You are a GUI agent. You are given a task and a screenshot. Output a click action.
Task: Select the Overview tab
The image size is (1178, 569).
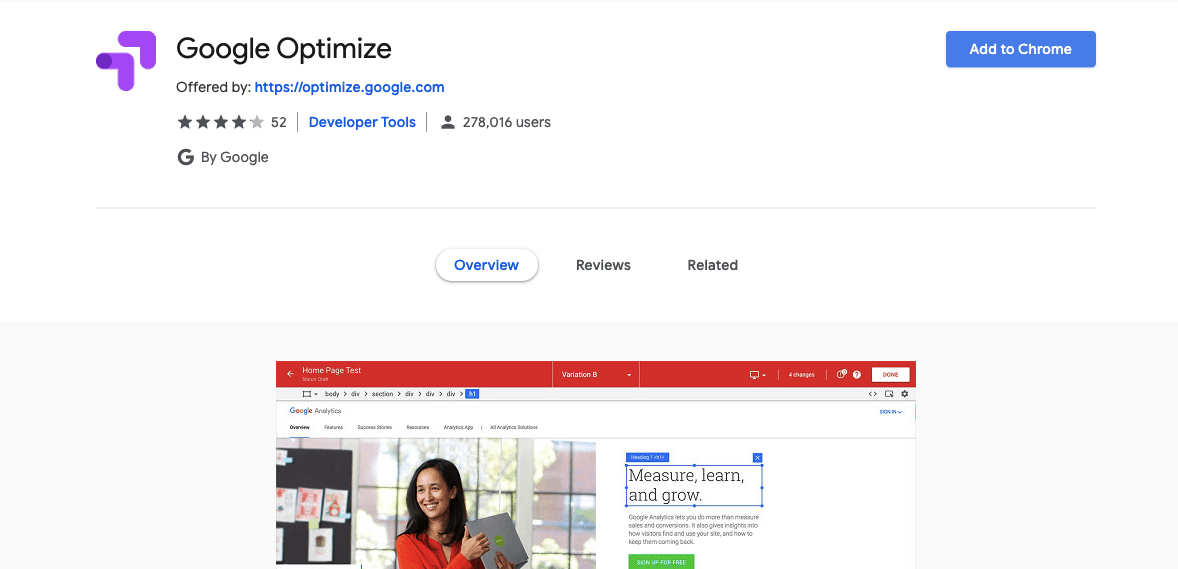click(x=487, y=265)
